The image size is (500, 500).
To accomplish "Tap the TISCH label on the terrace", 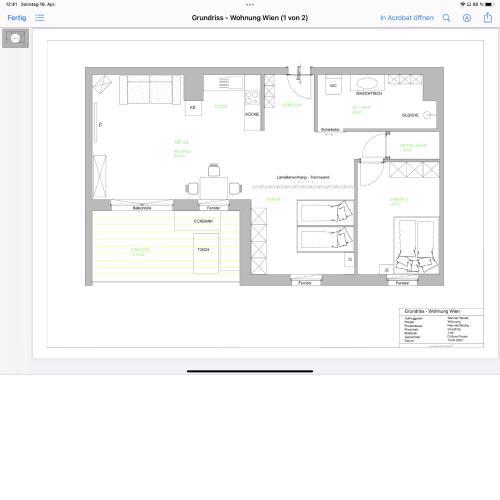I will tap(203, 249).
